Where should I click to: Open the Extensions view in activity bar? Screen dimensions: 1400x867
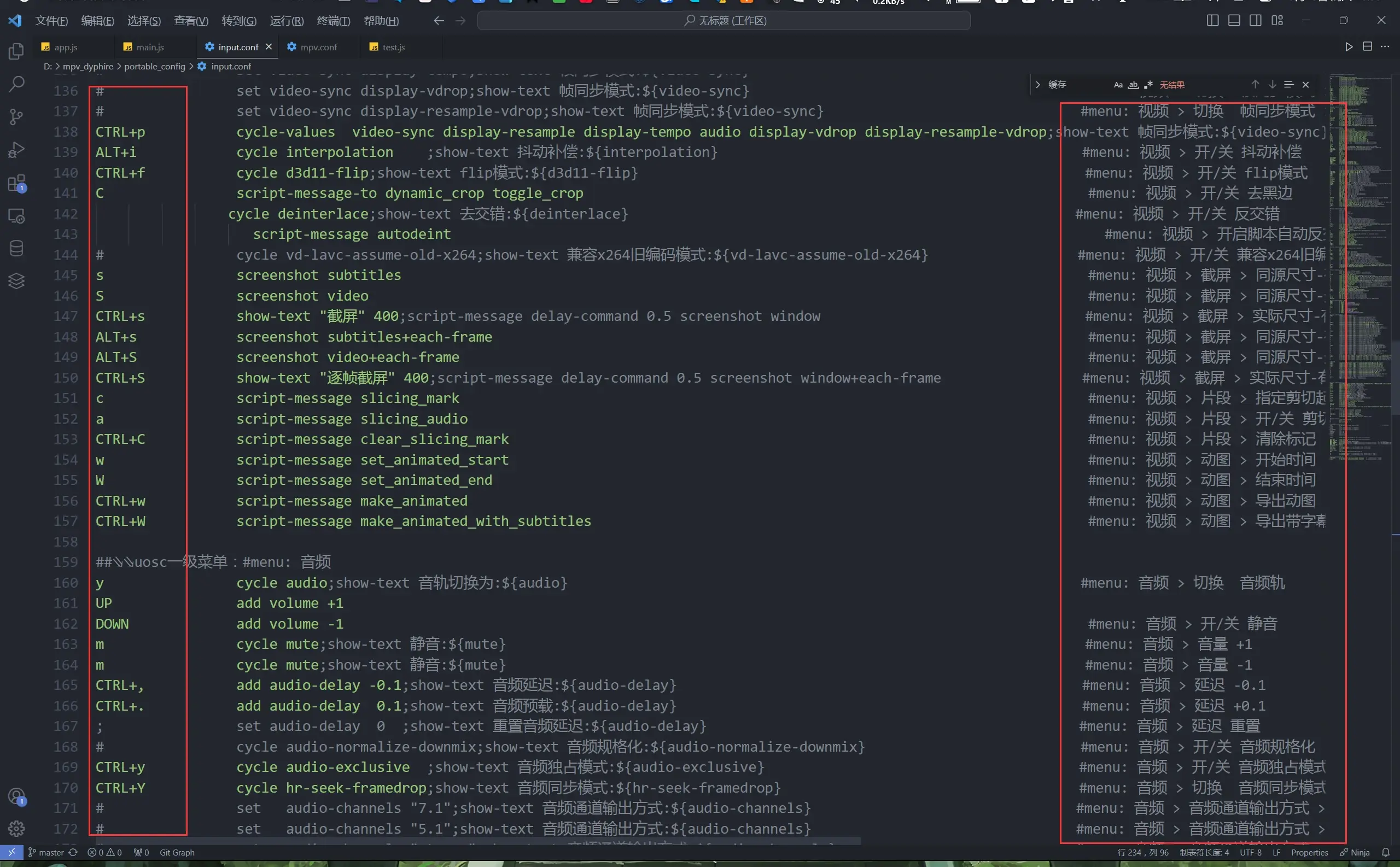pos(16,184)
